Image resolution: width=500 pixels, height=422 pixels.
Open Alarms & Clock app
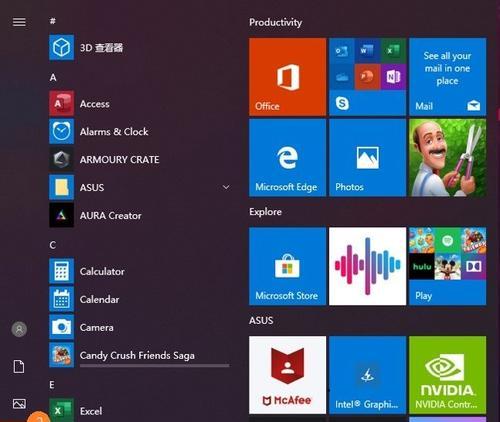61,132
